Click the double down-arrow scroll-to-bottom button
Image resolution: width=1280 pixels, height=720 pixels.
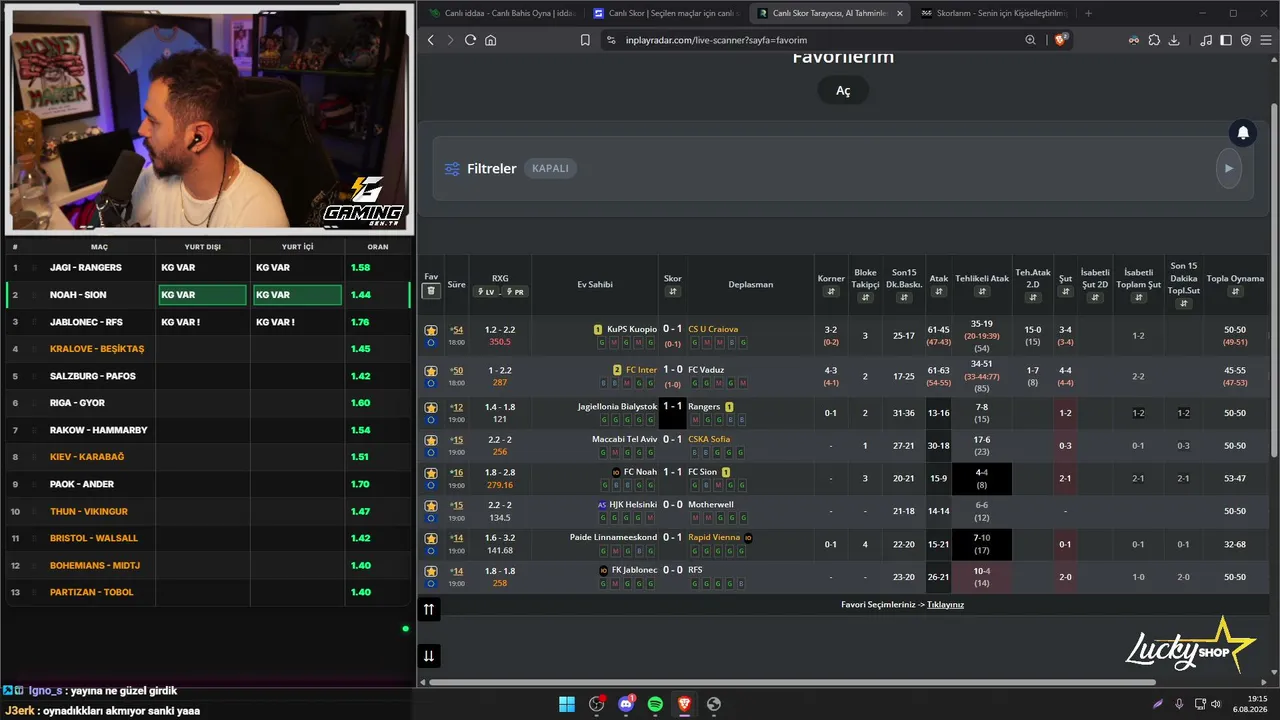[x=429, y=656]
